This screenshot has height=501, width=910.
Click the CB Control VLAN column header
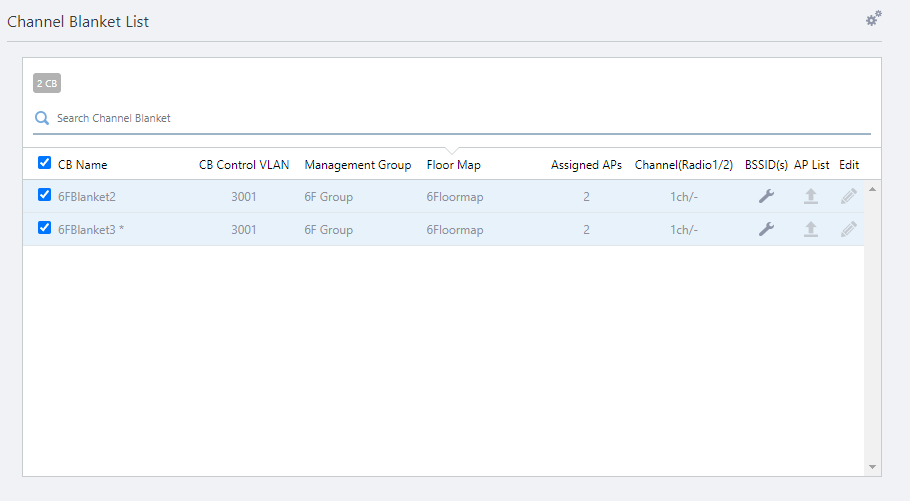(x=244, y=165)
